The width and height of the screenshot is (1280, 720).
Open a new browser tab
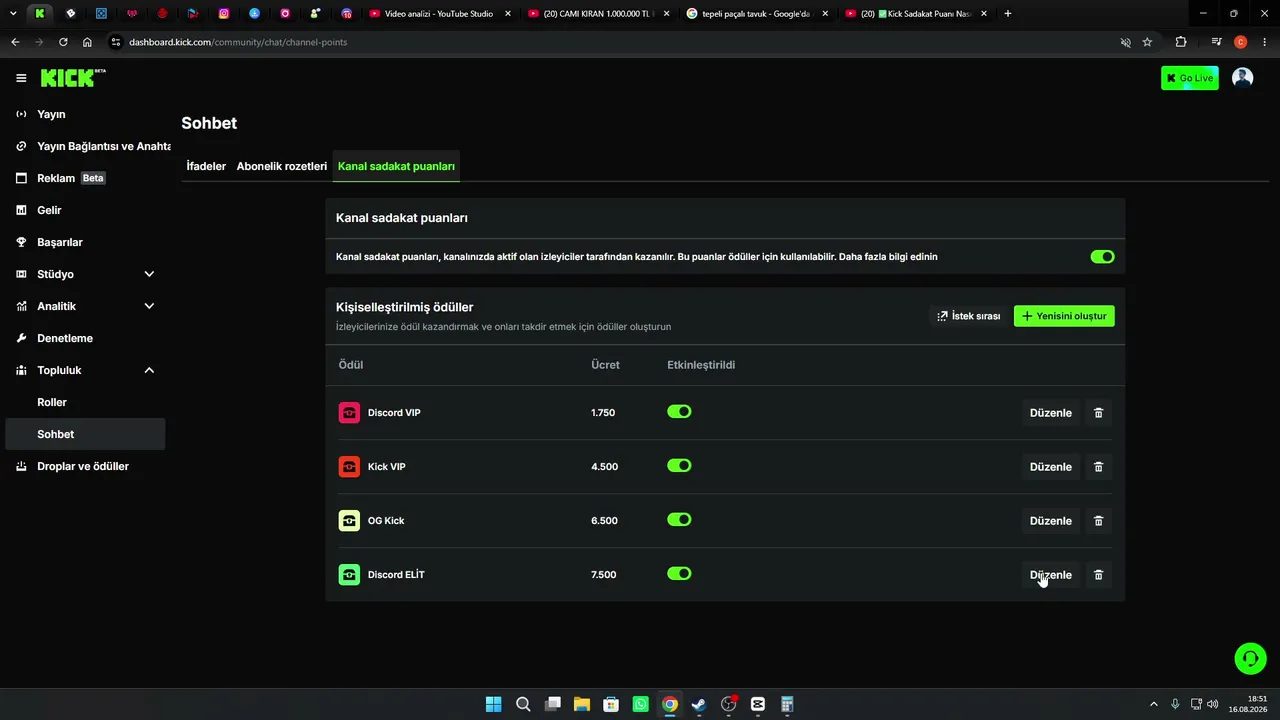pos(1007,14)
